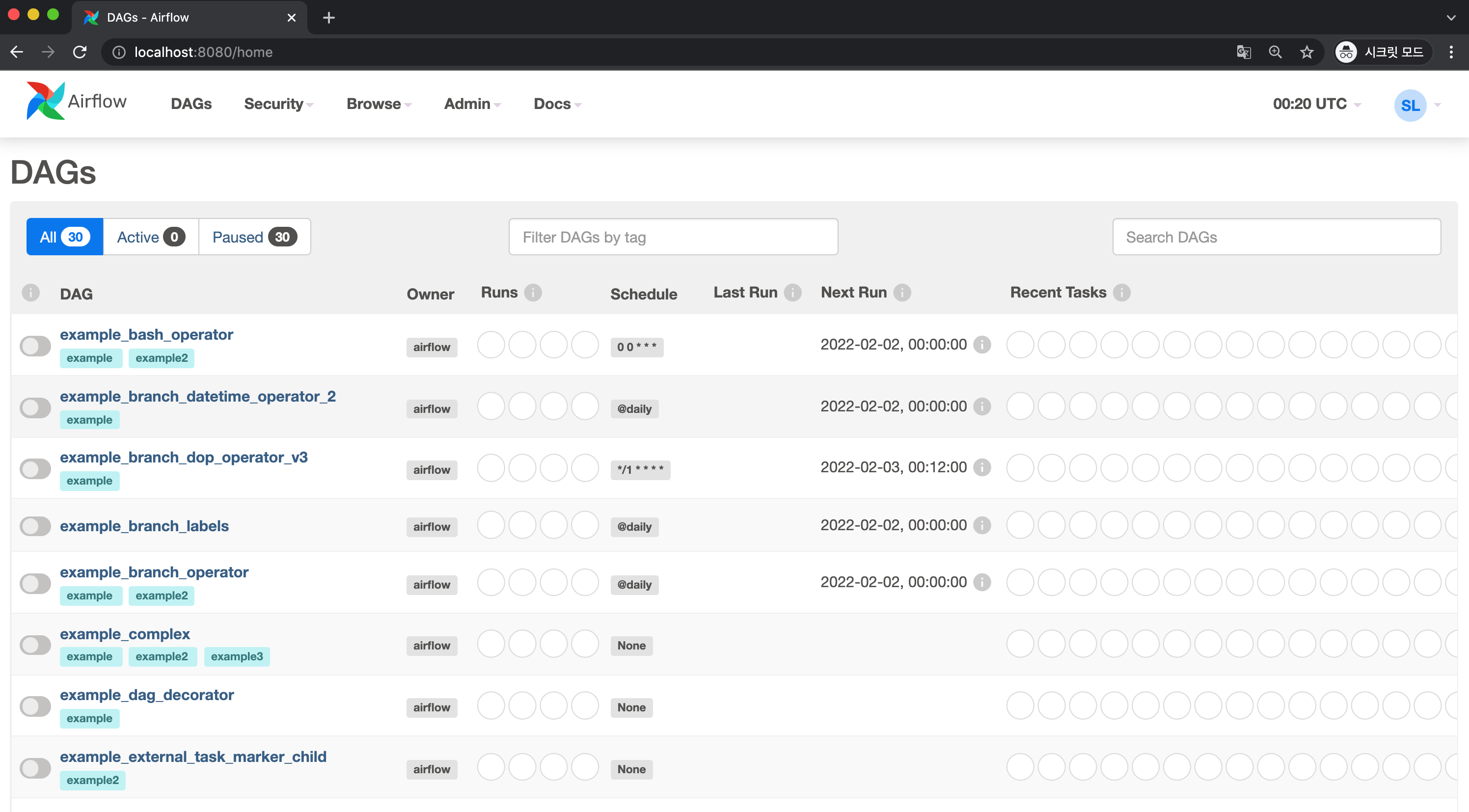
Task: Click the example3 tag on example_complex
Action: [237, 656]
